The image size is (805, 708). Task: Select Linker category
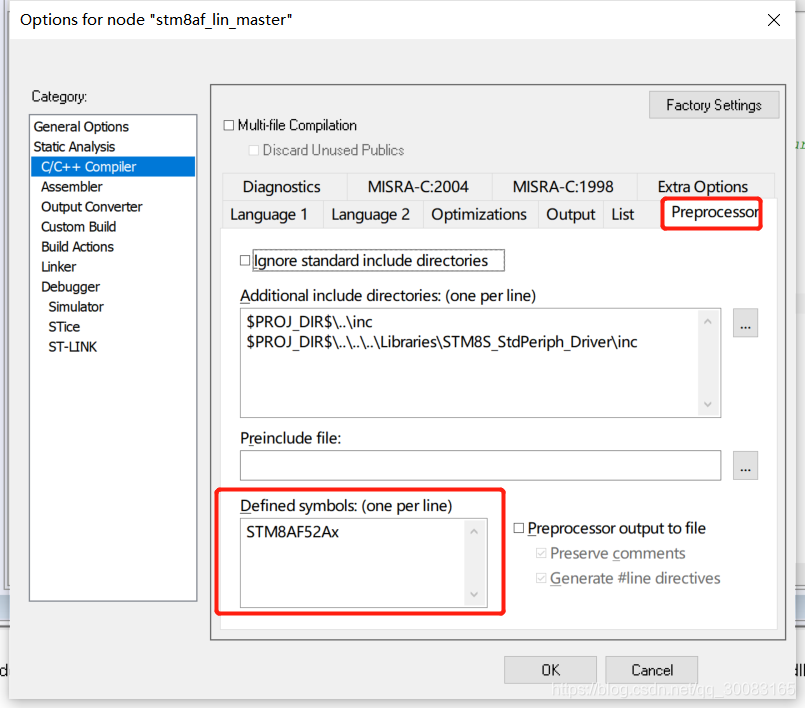pos(59,267)
